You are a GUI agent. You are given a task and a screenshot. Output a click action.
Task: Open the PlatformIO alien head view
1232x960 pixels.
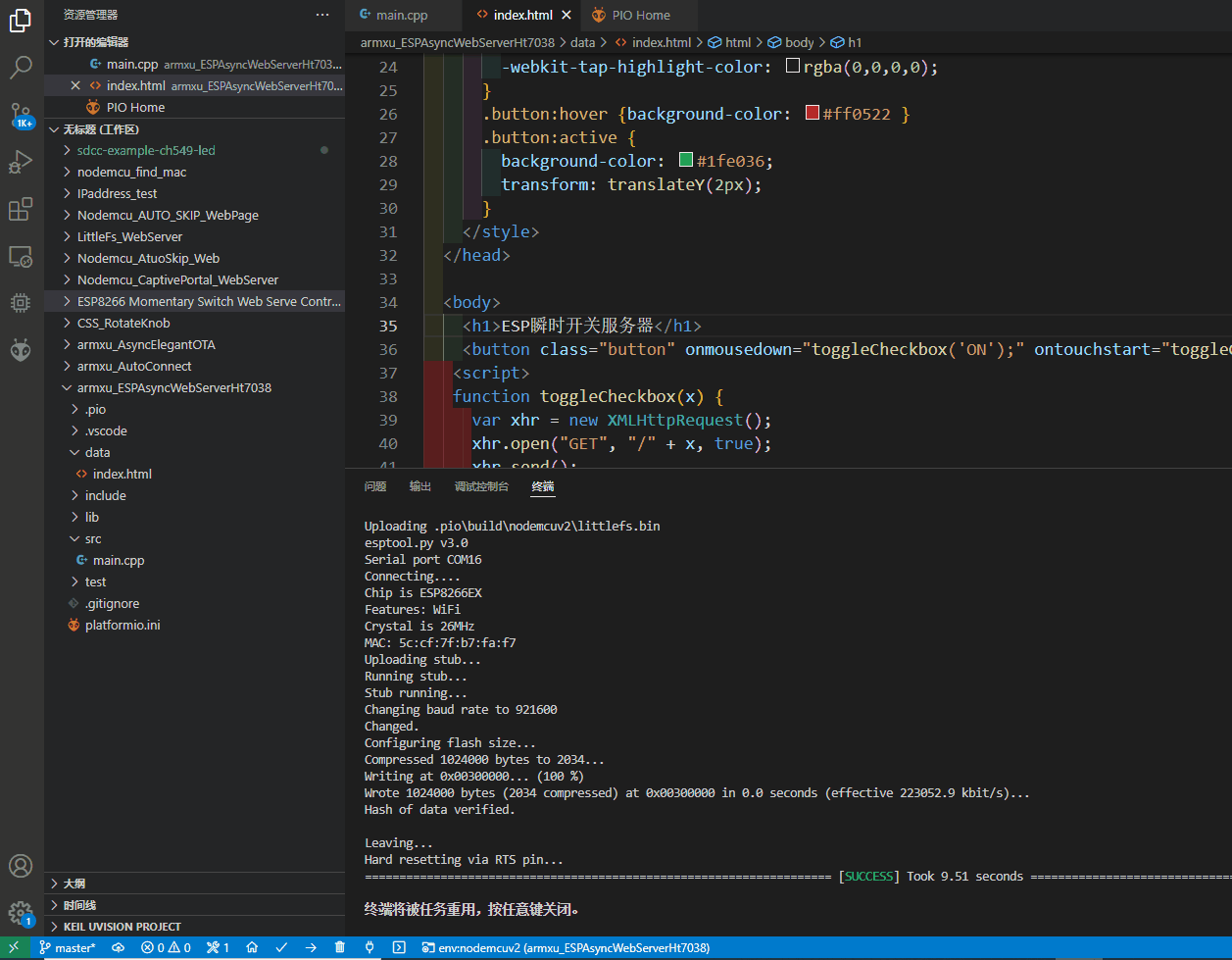click(21, 350)
